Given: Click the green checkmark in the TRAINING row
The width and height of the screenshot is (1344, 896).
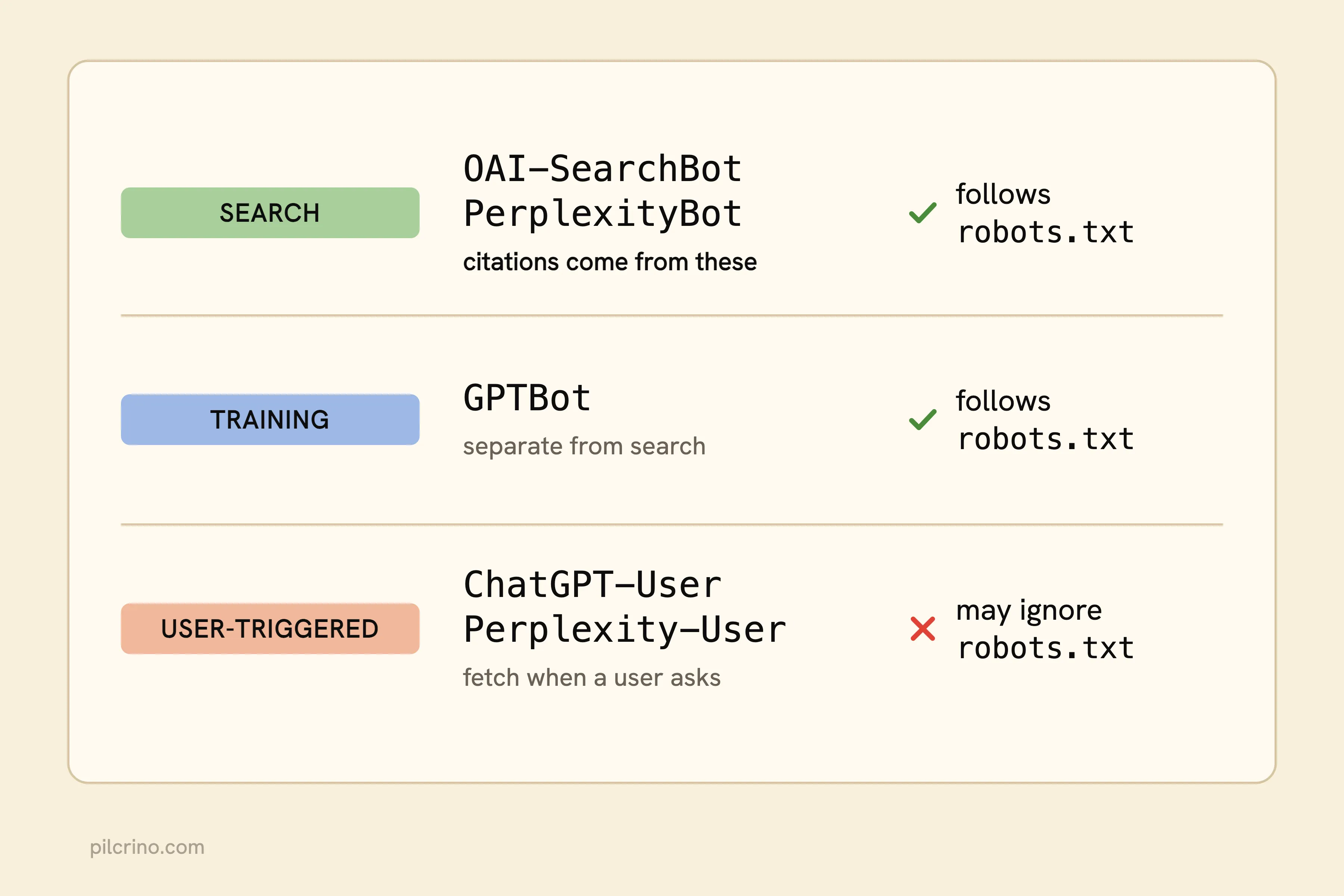Looking at the screenshot, I should pos(922,420).
